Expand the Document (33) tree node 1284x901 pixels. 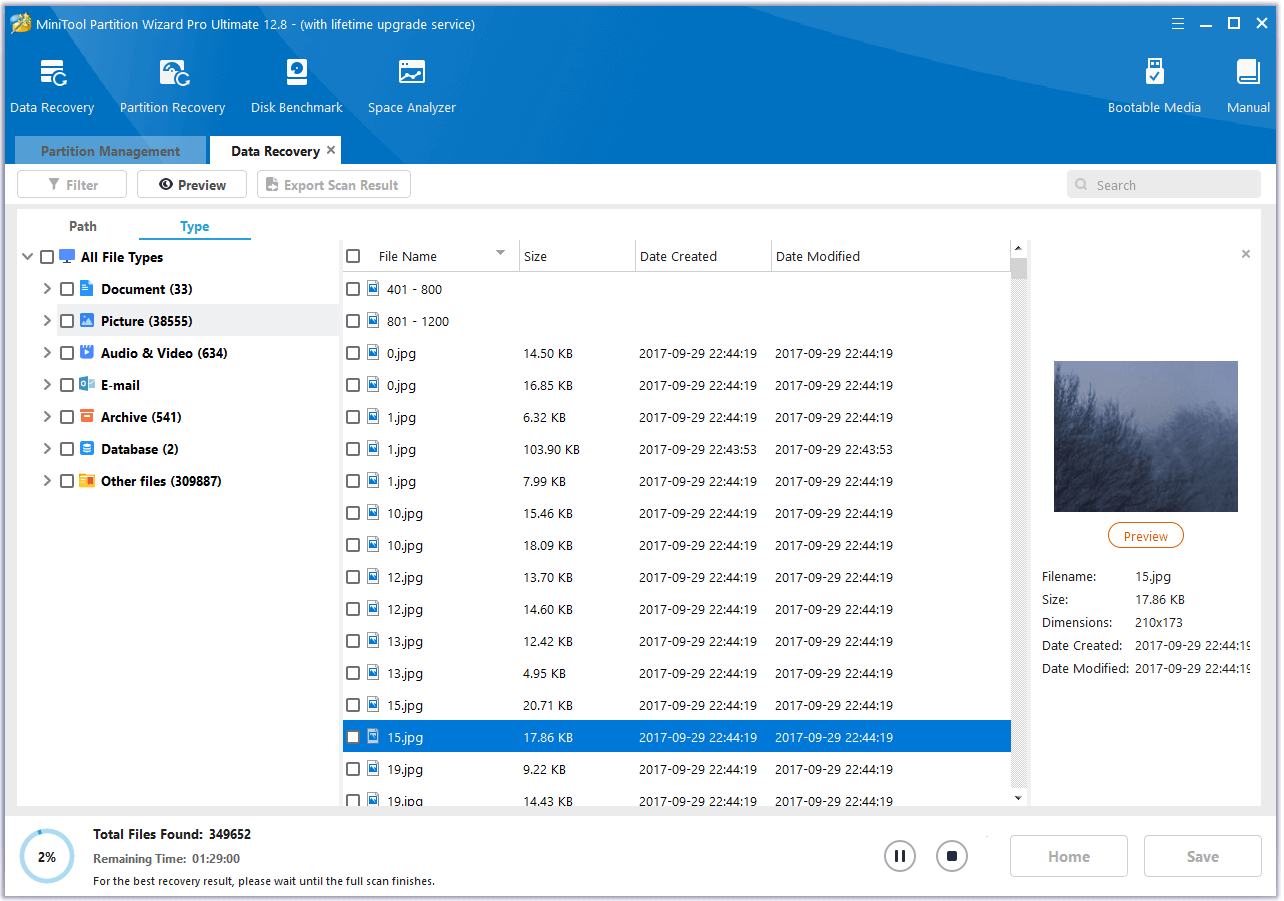tap(46, 289)
